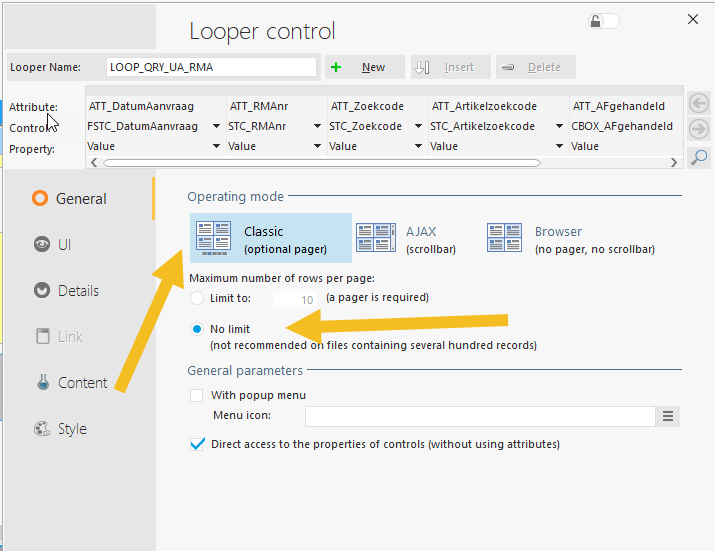This screenshot has height=551, width=715.
Task: Select the ATT_RMAnr attribute
Action: pos(259,106)
